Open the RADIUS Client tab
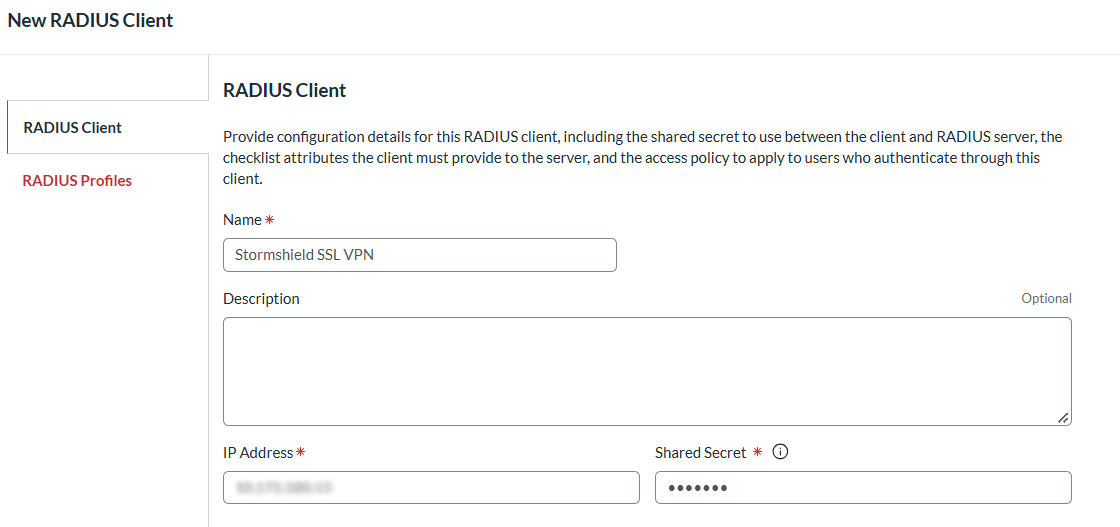1120x527 pixels. pos(108,128)
